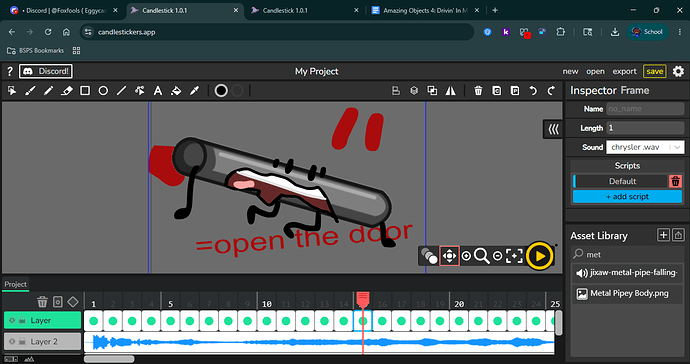Click the recenter canvas icon
This screenshot has height=364, width=690.
(514, 256)
